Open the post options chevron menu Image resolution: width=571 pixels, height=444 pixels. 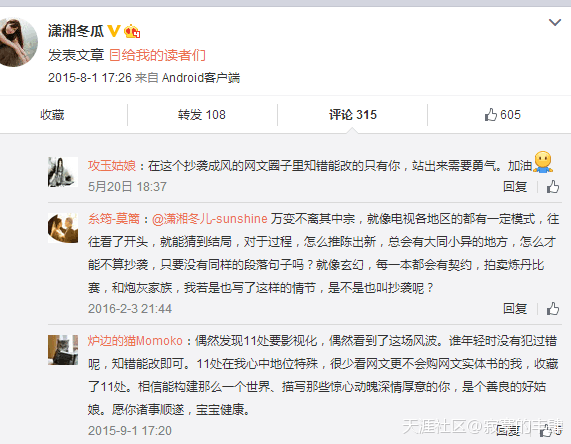[555, 23]
